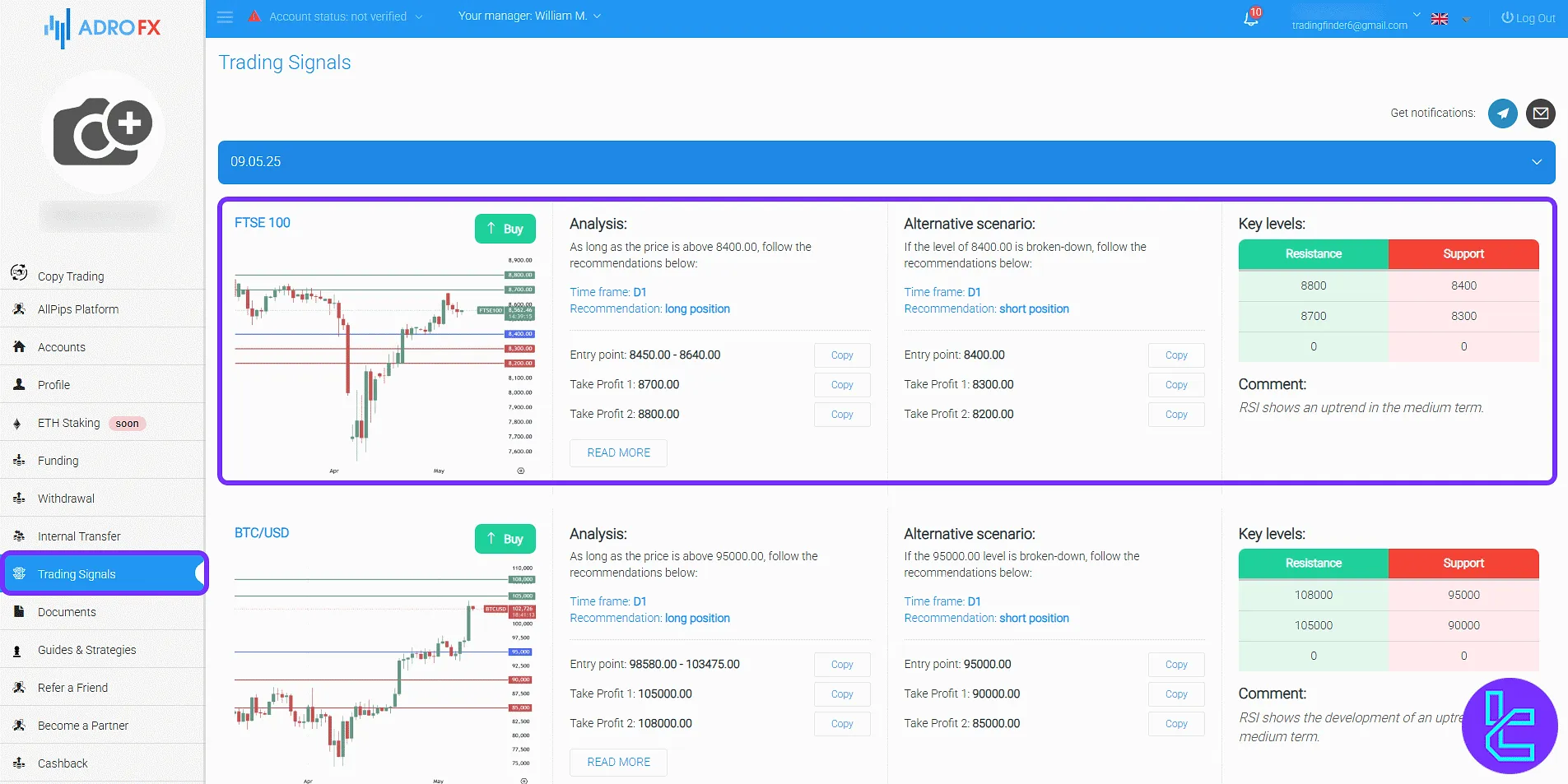Expand the Your manager William M. dropdown
This screenshot has height=784, width=1568.
pyautogui.click(x=530, y=16)
